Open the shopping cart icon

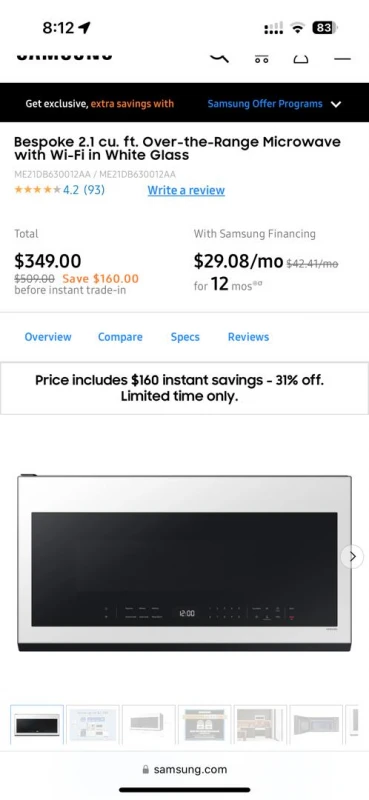(x=261, y=59)
